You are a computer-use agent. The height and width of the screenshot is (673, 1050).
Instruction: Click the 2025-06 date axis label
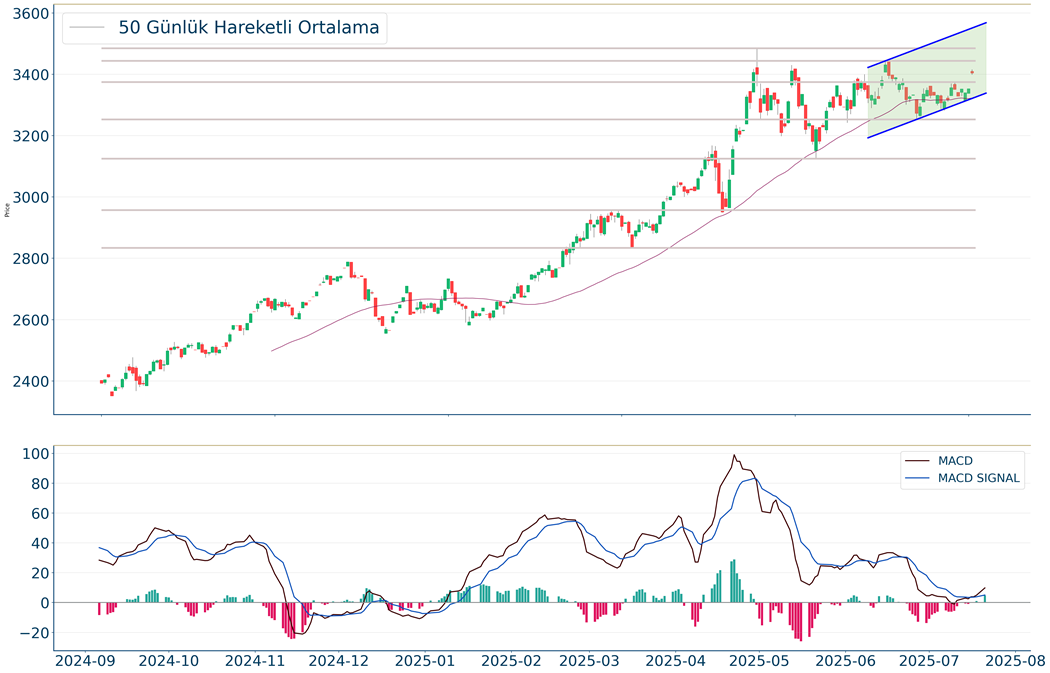tap(844, 661)
